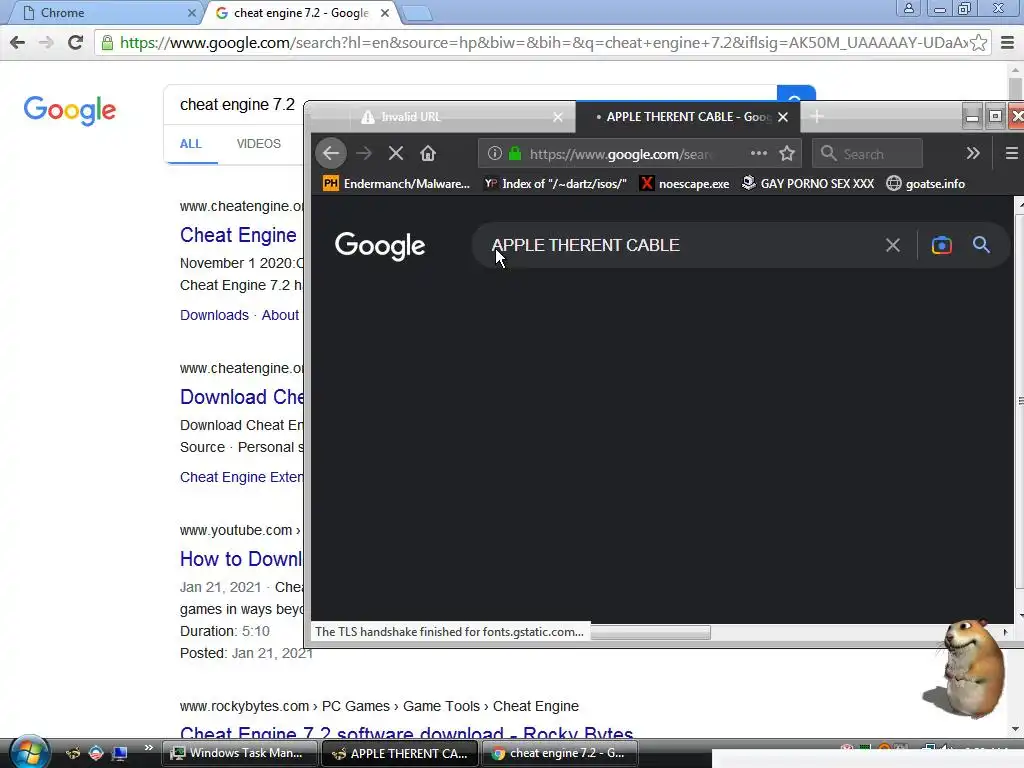Go to Firefox home page
Screen dimensions: 1024x768
428,153
